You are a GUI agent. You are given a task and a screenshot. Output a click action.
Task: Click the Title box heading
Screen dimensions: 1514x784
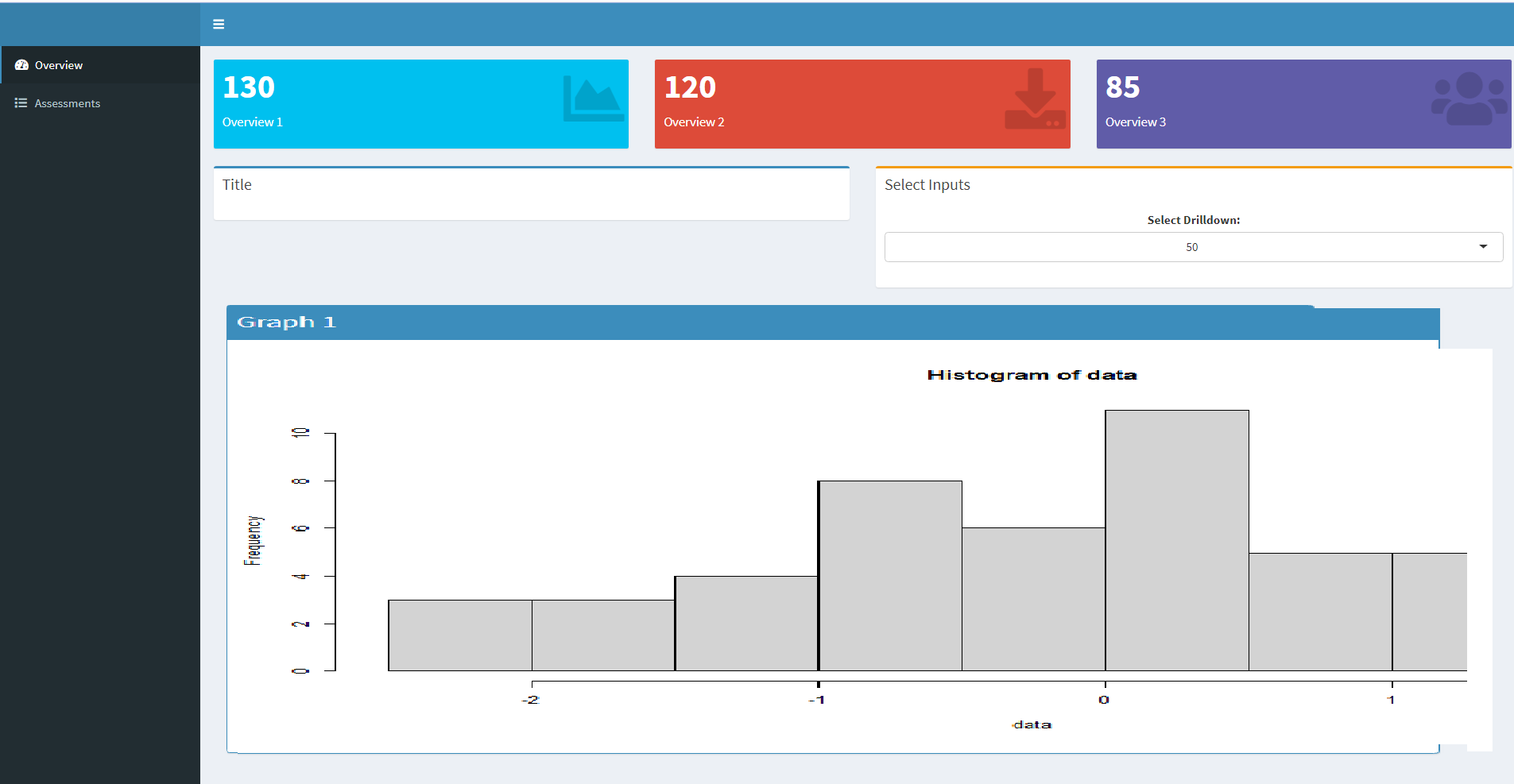[237, 185]
